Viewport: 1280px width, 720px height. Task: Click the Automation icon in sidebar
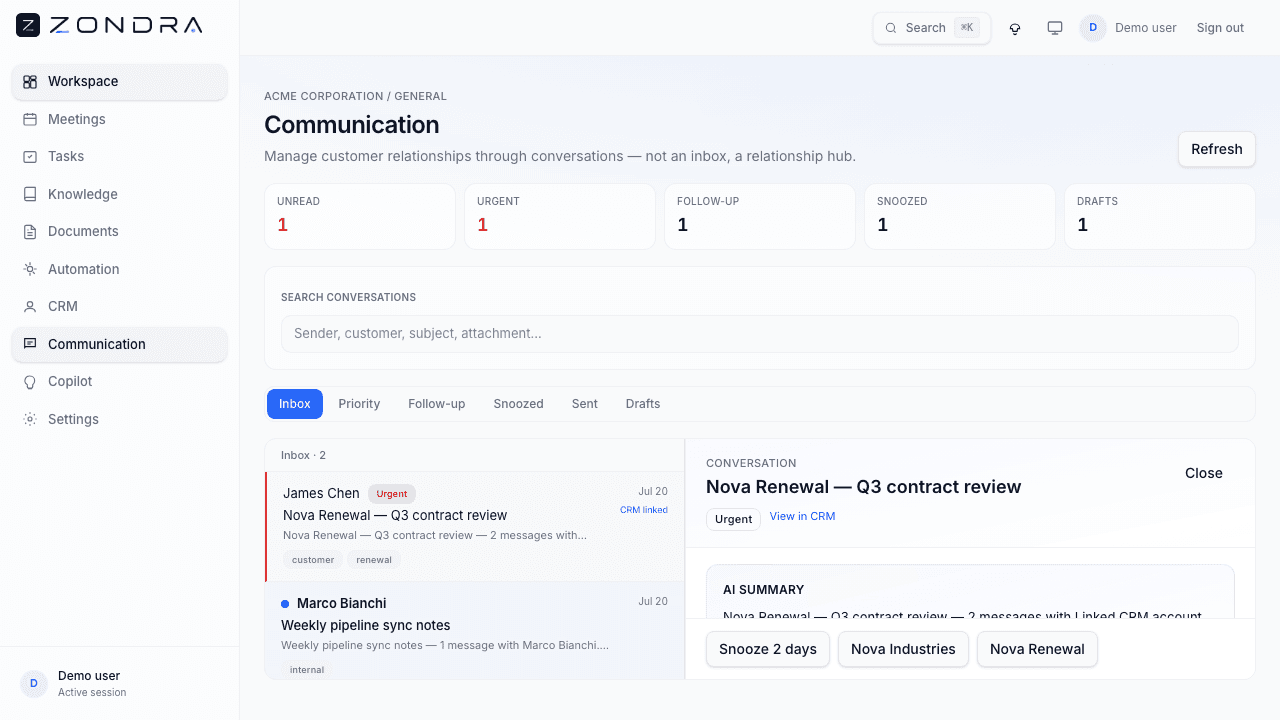pos(30,269)
